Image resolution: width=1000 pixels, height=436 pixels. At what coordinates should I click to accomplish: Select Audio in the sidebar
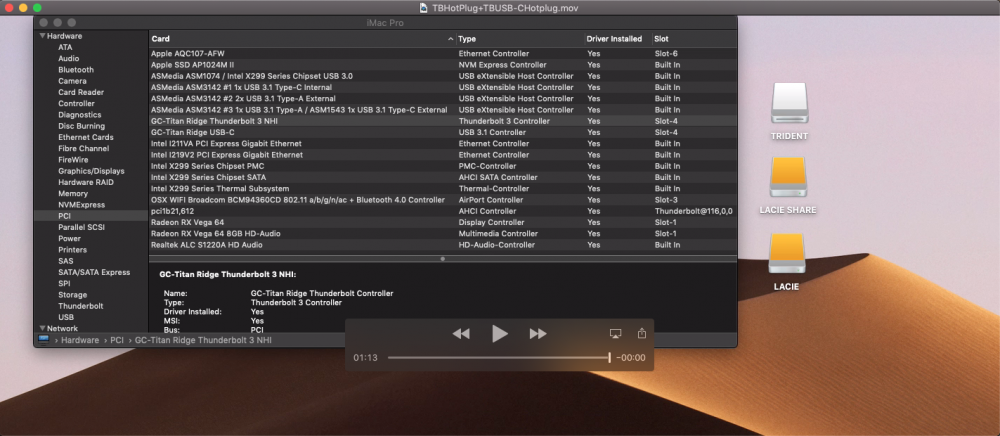68,59
